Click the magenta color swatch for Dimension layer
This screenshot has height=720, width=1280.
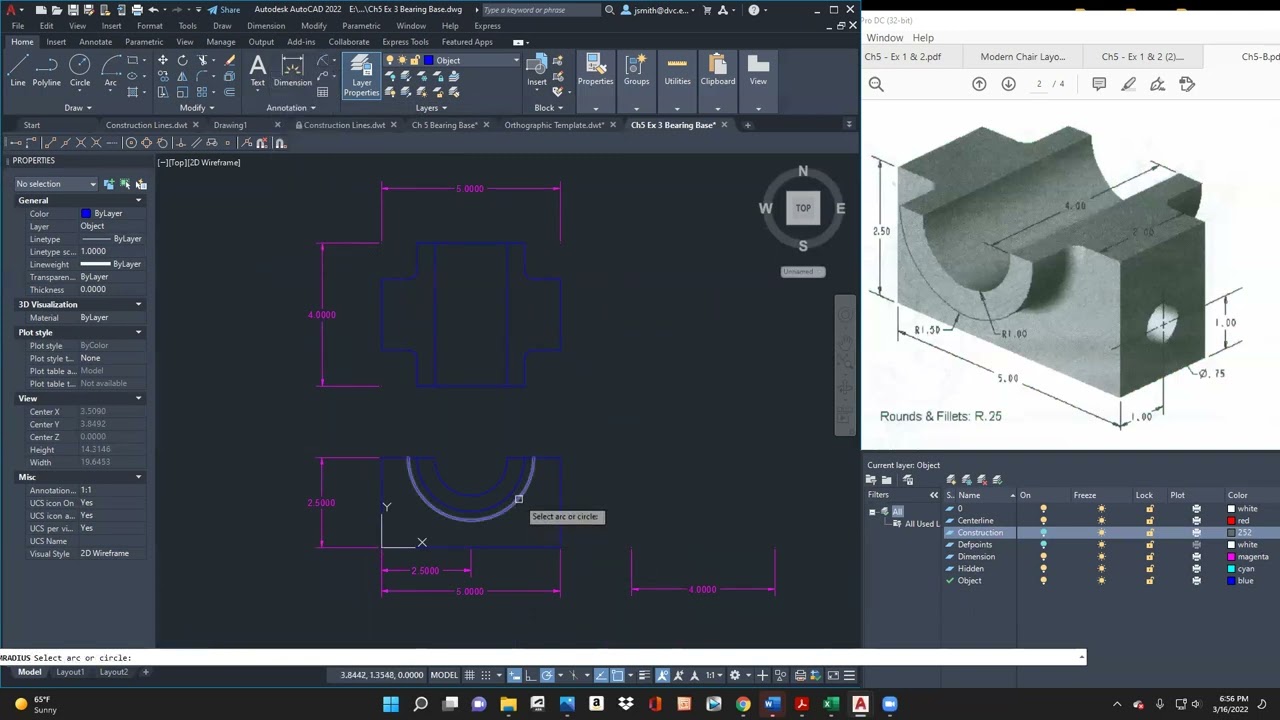tap(1232, 557)
